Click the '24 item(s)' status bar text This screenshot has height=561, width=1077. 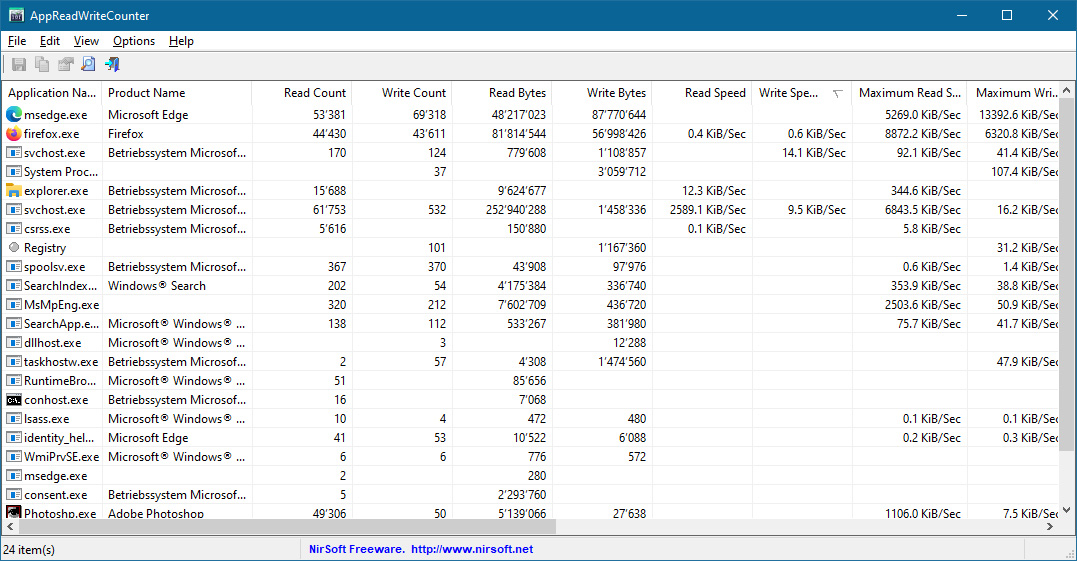29,549
